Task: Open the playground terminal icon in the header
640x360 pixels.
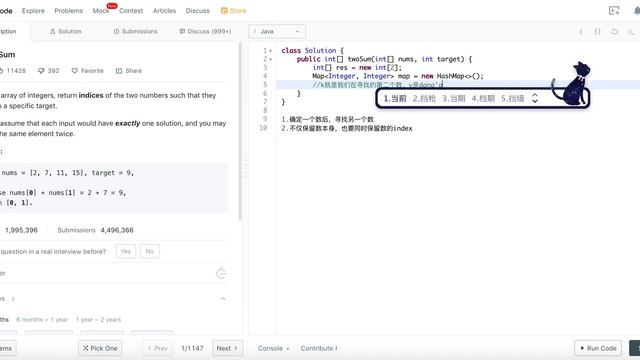Action: 614,11
